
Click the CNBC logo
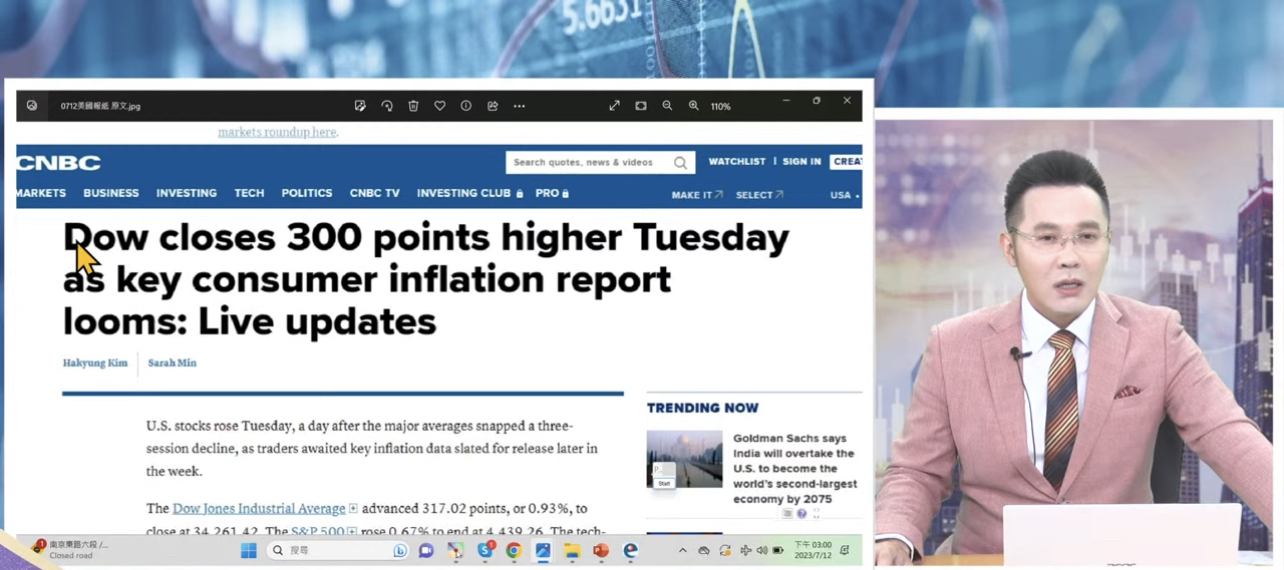[58, 162]
